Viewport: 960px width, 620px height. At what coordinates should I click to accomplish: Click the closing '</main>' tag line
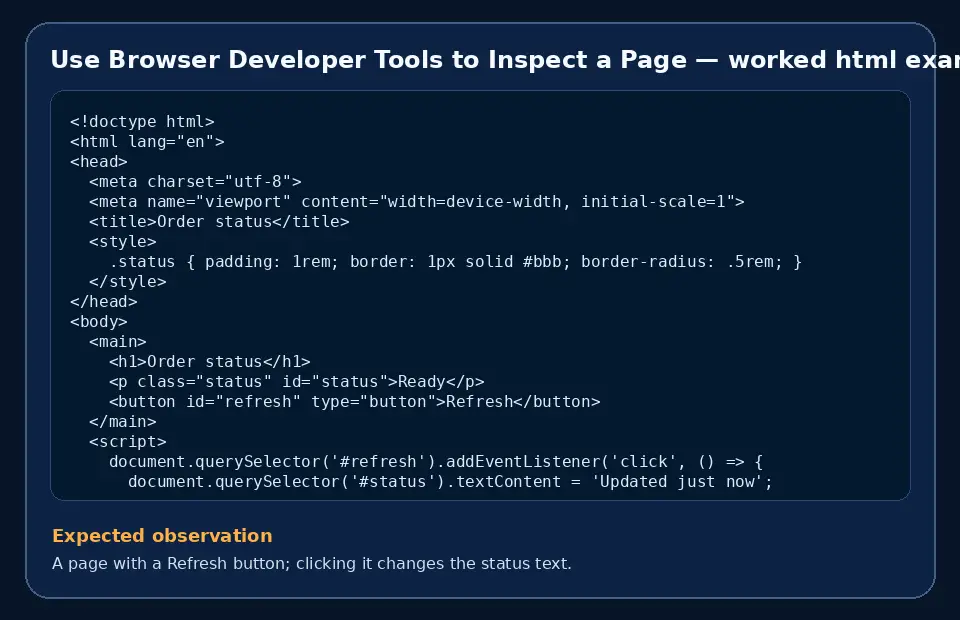point(122,422)
